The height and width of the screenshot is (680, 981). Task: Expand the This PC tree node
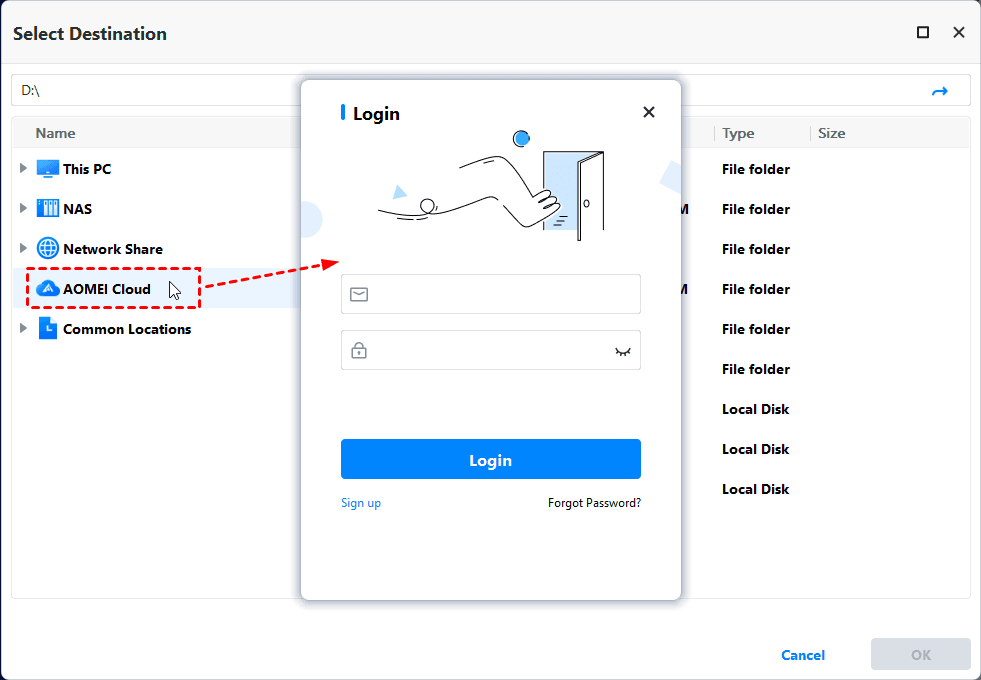23,168
